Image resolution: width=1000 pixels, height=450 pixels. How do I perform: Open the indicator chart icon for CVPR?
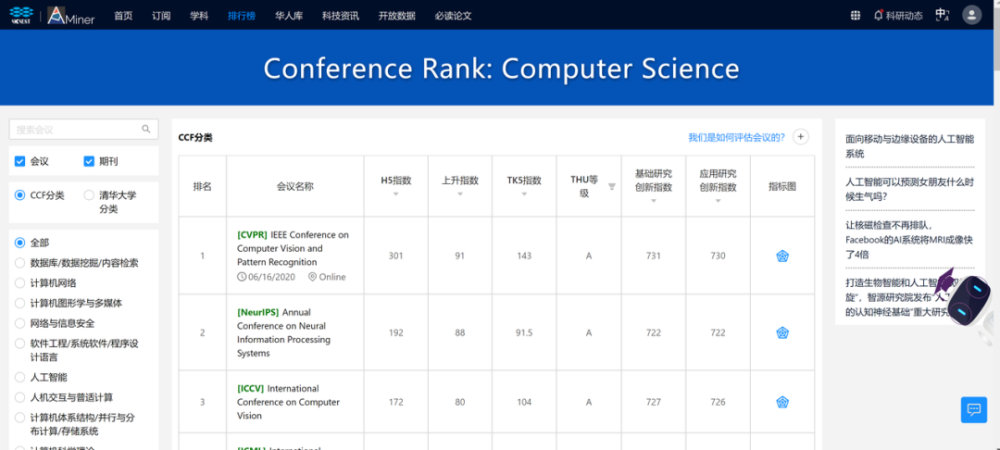coord(783,256)
